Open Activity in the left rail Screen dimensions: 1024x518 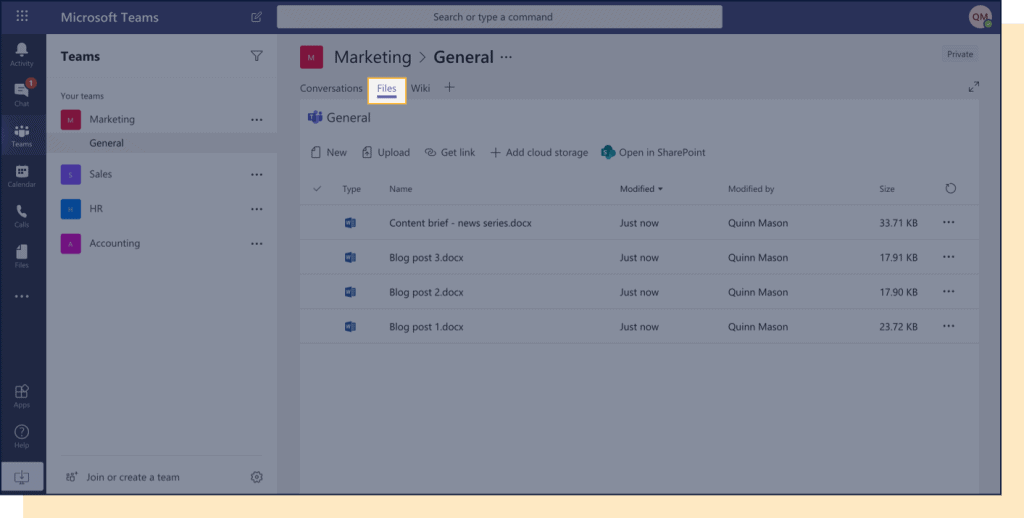(22, 54)
